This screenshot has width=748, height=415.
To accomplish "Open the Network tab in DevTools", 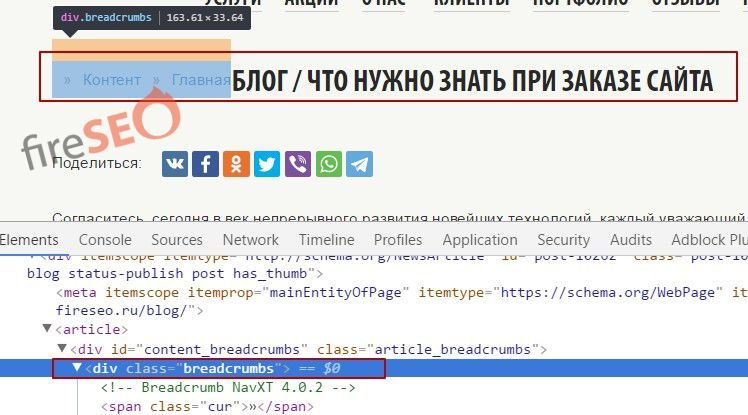I will click(x=250, y=240).
